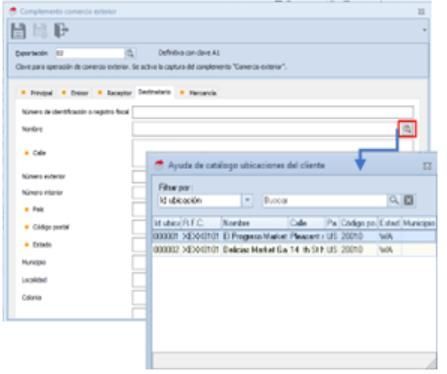447x374 pixels.
Task: Click the resize grip of catalog dialog
Action: [432, 363]
